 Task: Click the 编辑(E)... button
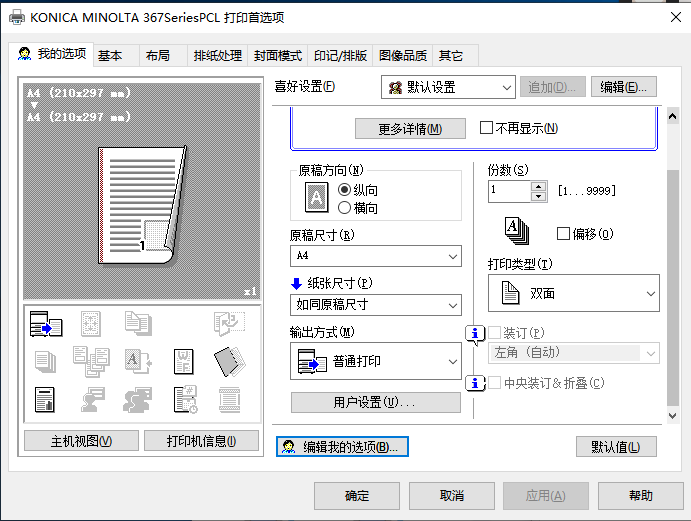[624, 87]
